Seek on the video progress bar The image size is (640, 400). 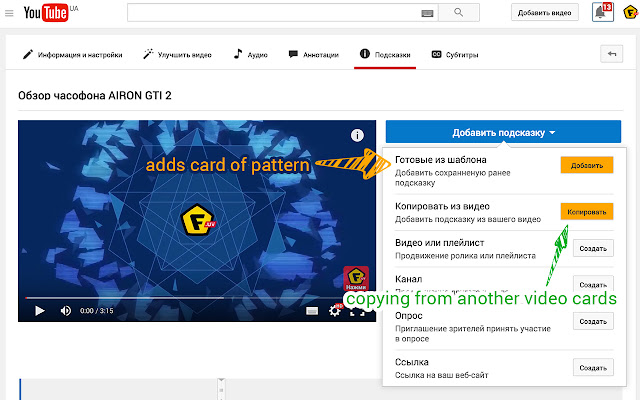tap(184, 298)
